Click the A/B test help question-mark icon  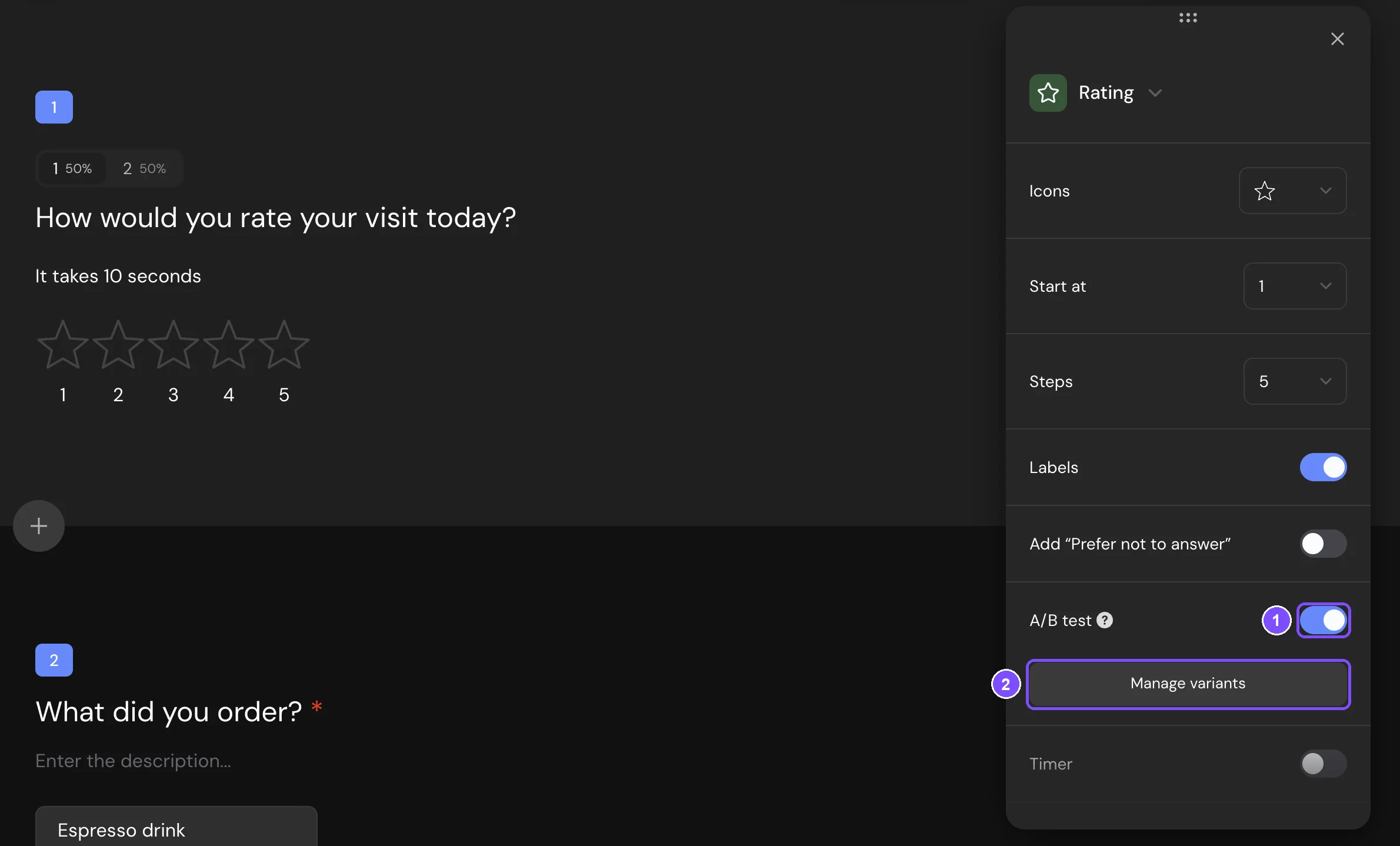pos(1105,620)
